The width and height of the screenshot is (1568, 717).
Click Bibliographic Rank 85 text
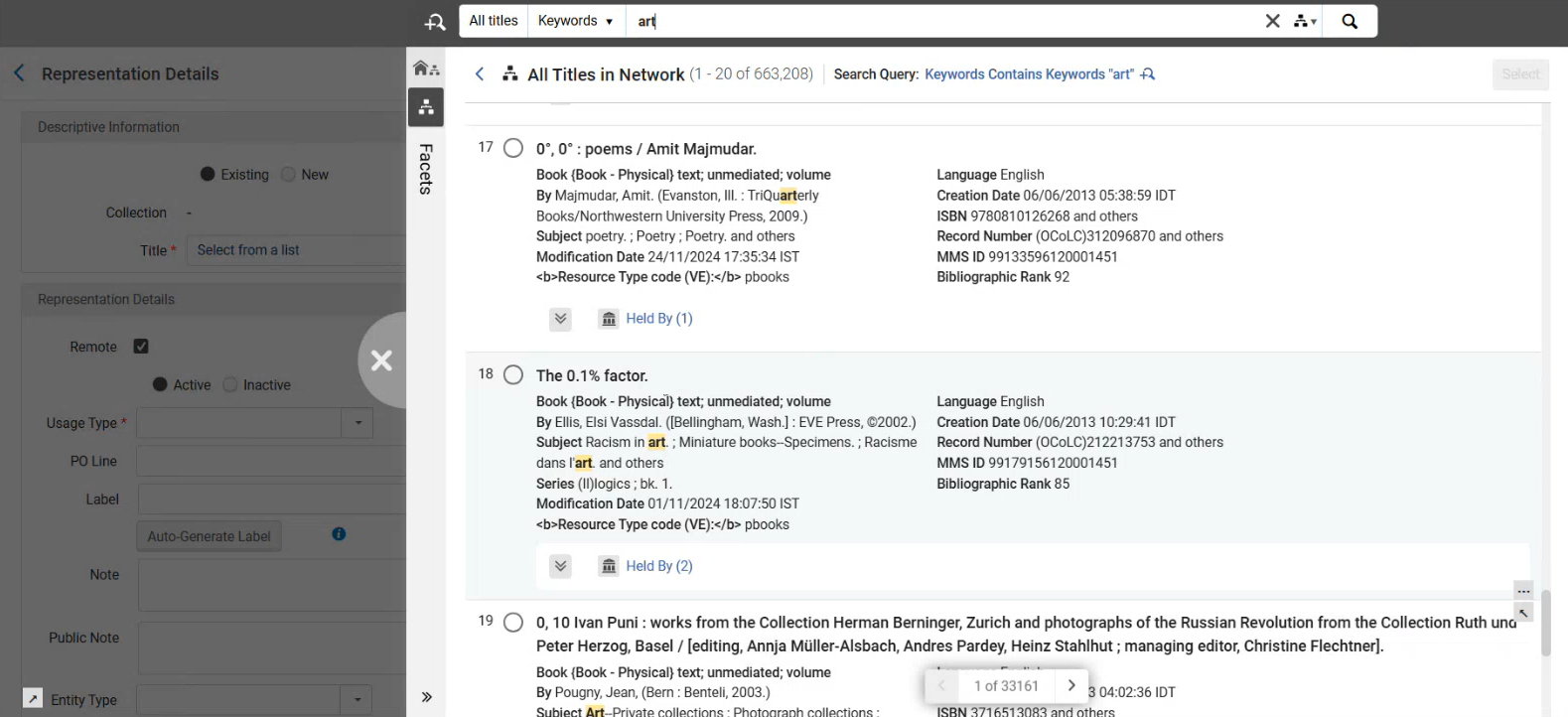click(1003, 484)
